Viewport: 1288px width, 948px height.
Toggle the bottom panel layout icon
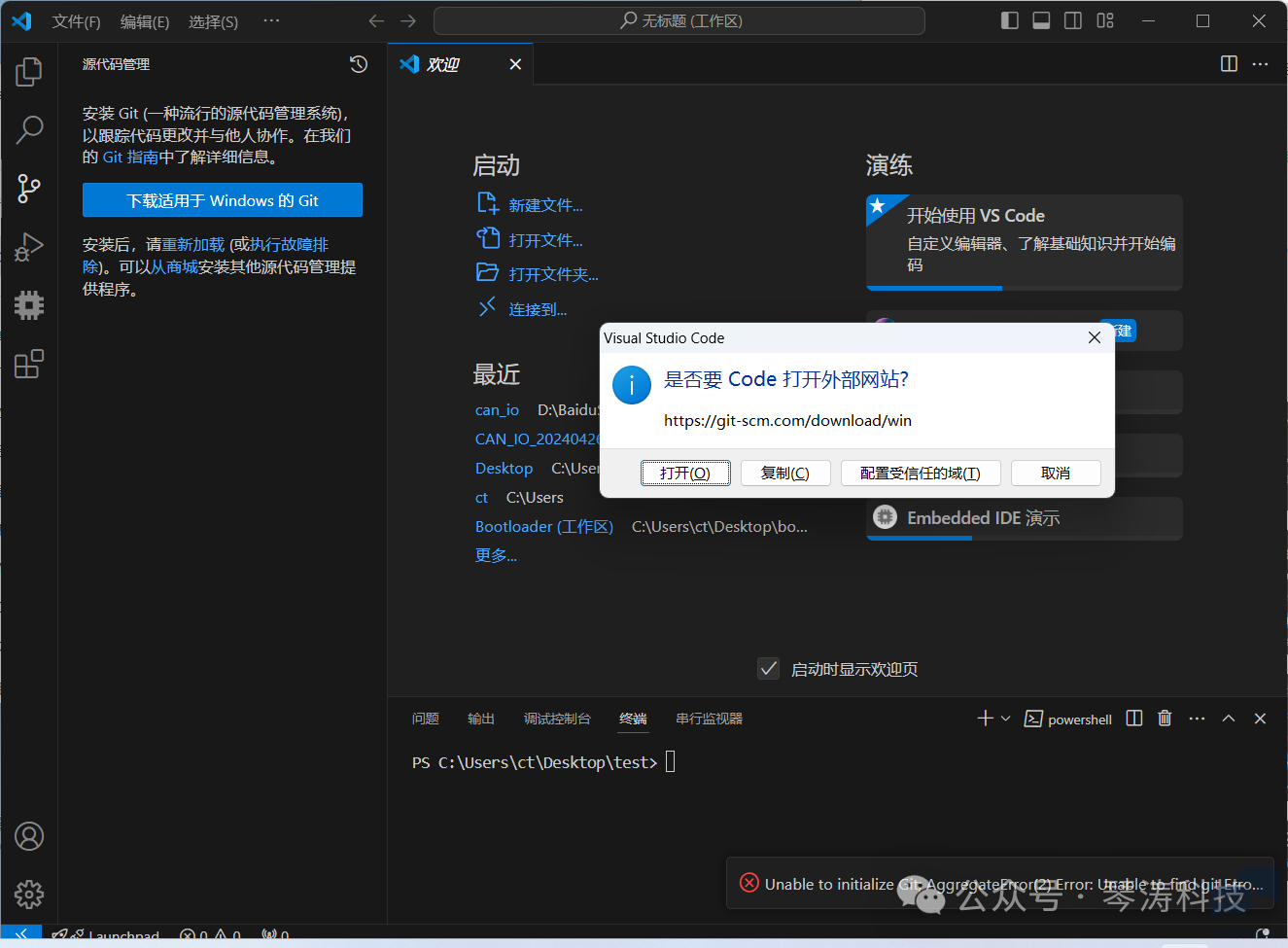coord(1041,20)
